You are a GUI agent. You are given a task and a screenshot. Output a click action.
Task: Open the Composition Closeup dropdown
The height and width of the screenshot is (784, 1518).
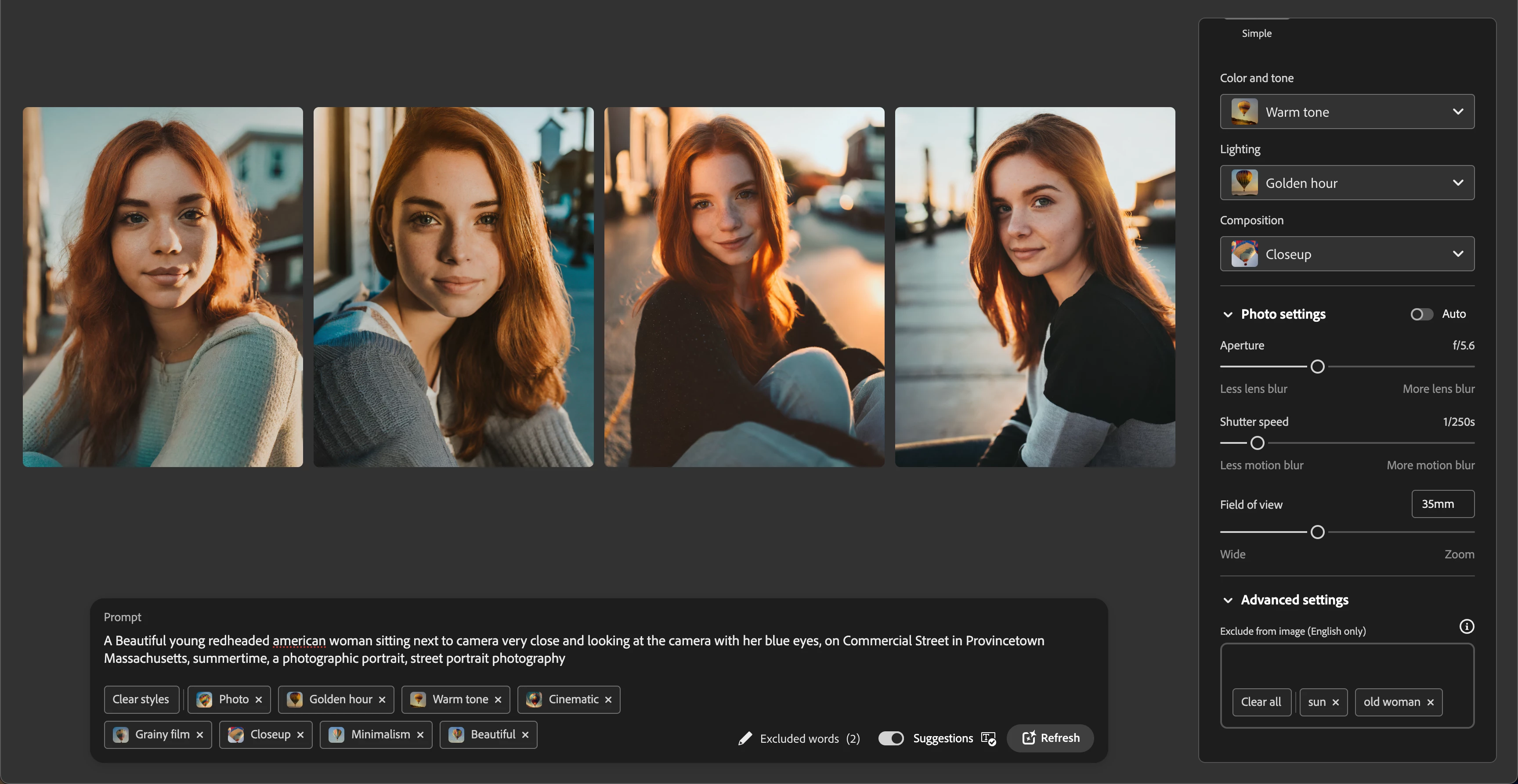[1347, 254]
